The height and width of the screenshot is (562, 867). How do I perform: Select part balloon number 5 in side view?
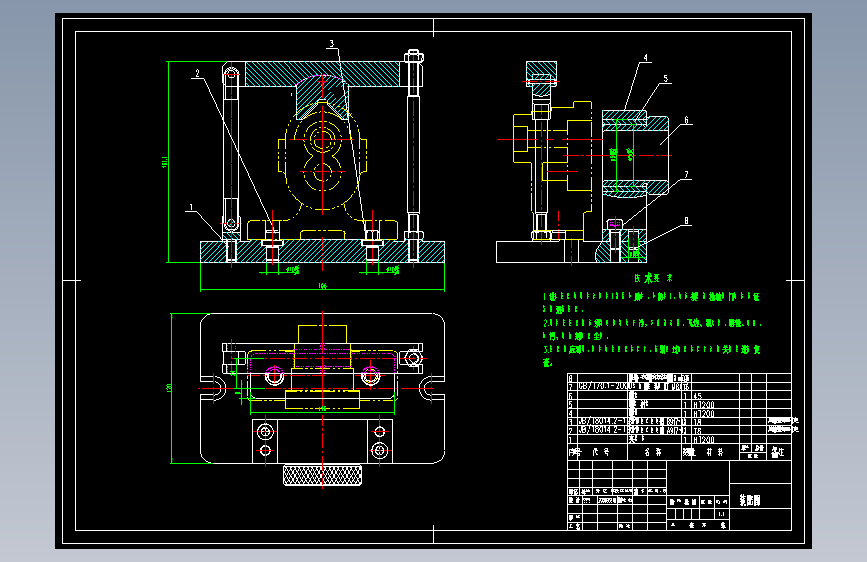pyautogui.click(x=666, y=79)
